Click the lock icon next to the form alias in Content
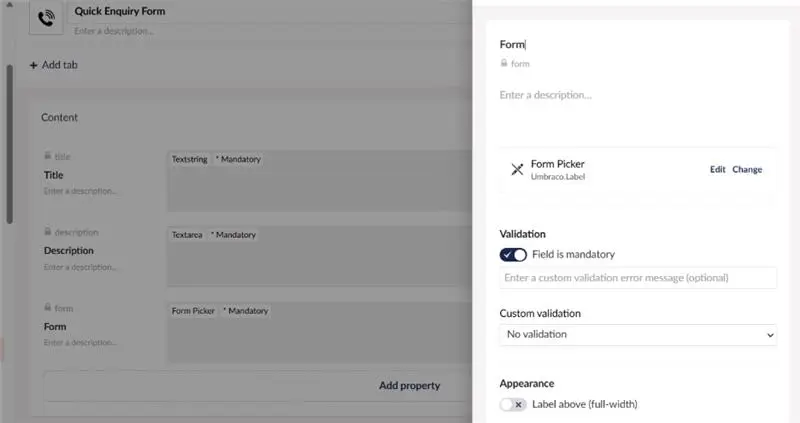The height and width of the screenshot is (423, 800). tap(47, 308)
